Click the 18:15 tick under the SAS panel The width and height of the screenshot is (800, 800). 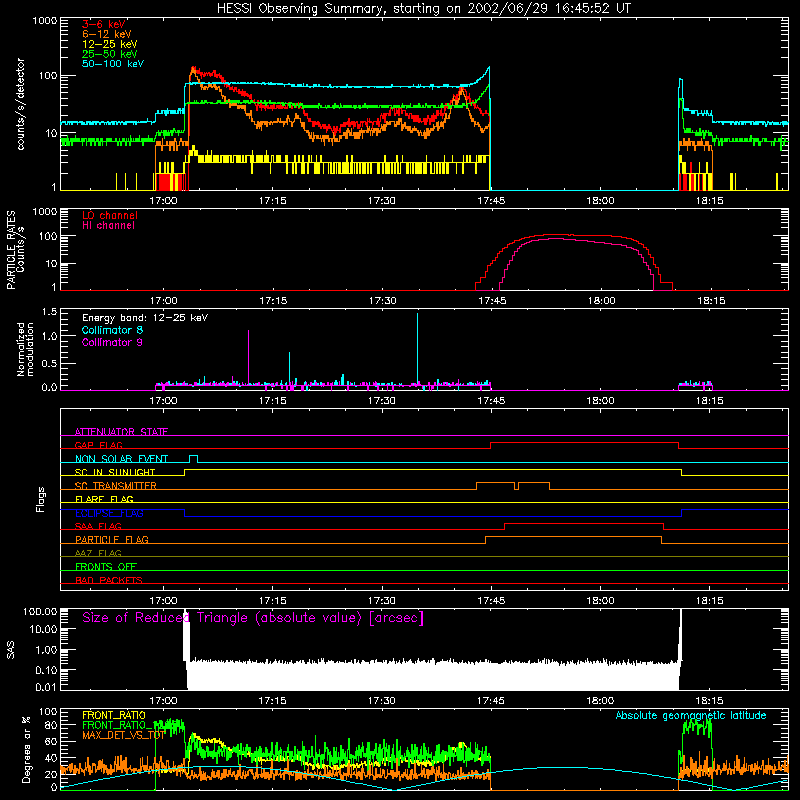click(x=710, y=701)
